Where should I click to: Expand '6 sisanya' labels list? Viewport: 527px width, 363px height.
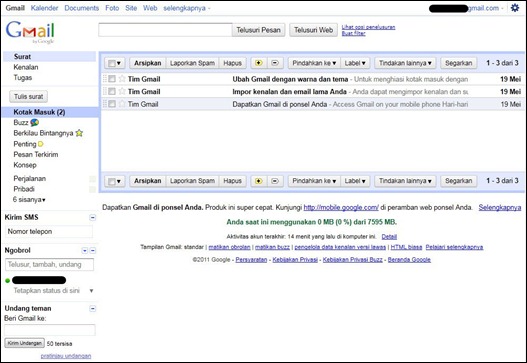29,200
